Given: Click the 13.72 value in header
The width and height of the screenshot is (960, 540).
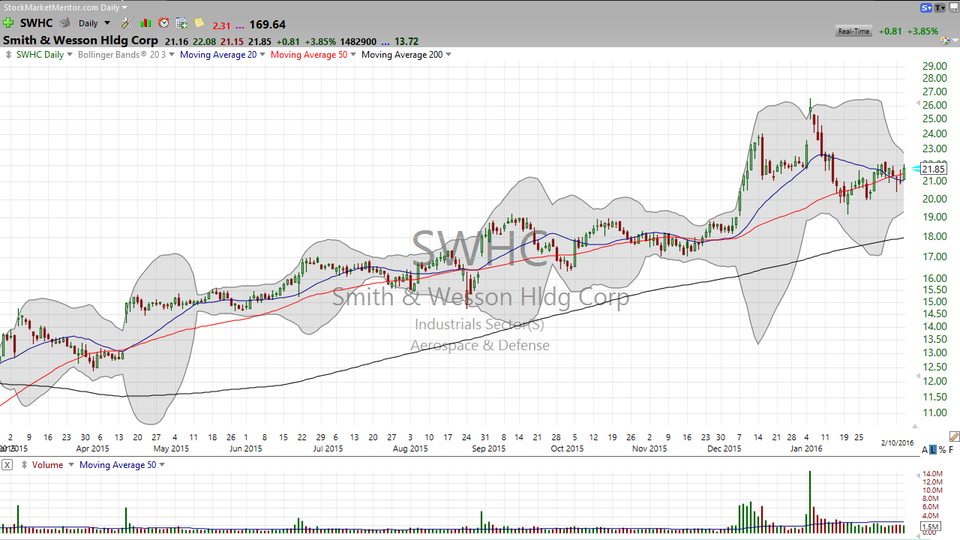Looking at the screenshot, I should tap(407, 42).
